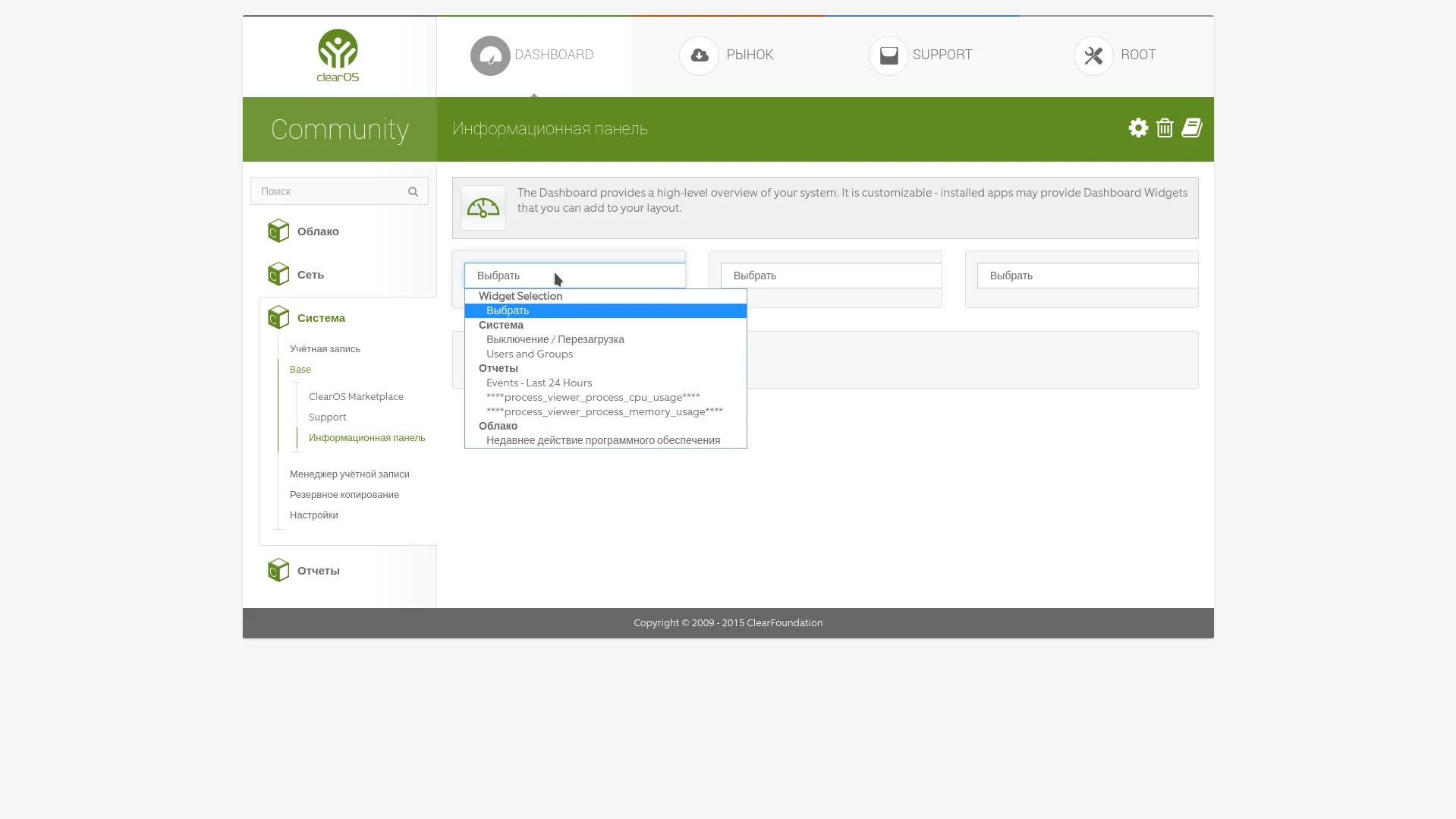
Task: Open Резервное копирование in sidebar
Action: point(344,495)
